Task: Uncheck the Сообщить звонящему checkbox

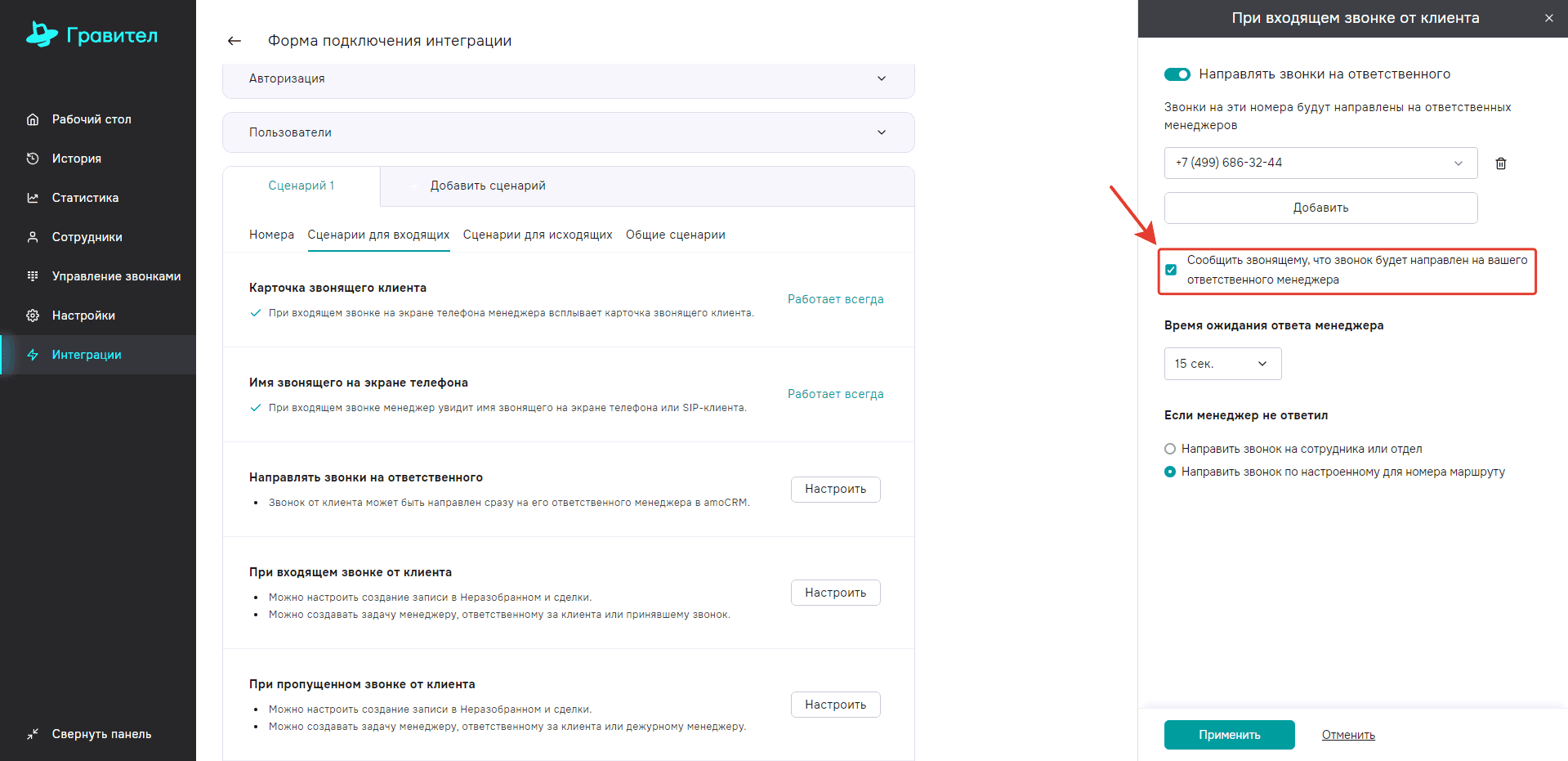Action: point(1171,270)
